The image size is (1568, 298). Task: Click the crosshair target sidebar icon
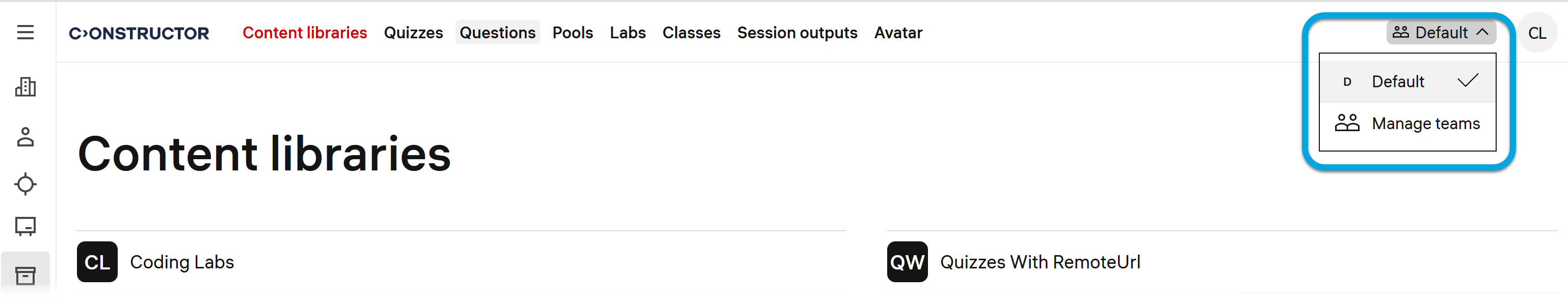[x=25, y=184]
